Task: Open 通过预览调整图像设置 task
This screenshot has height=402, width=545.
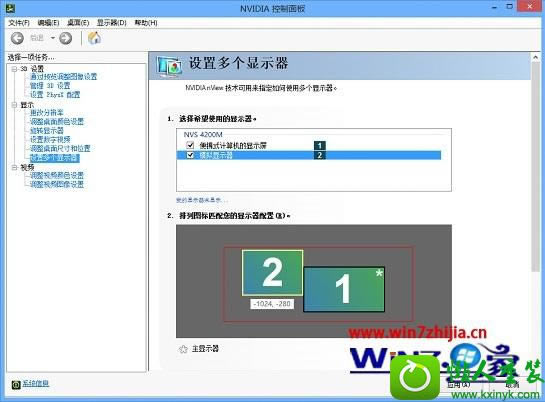Action: [63, 77]
